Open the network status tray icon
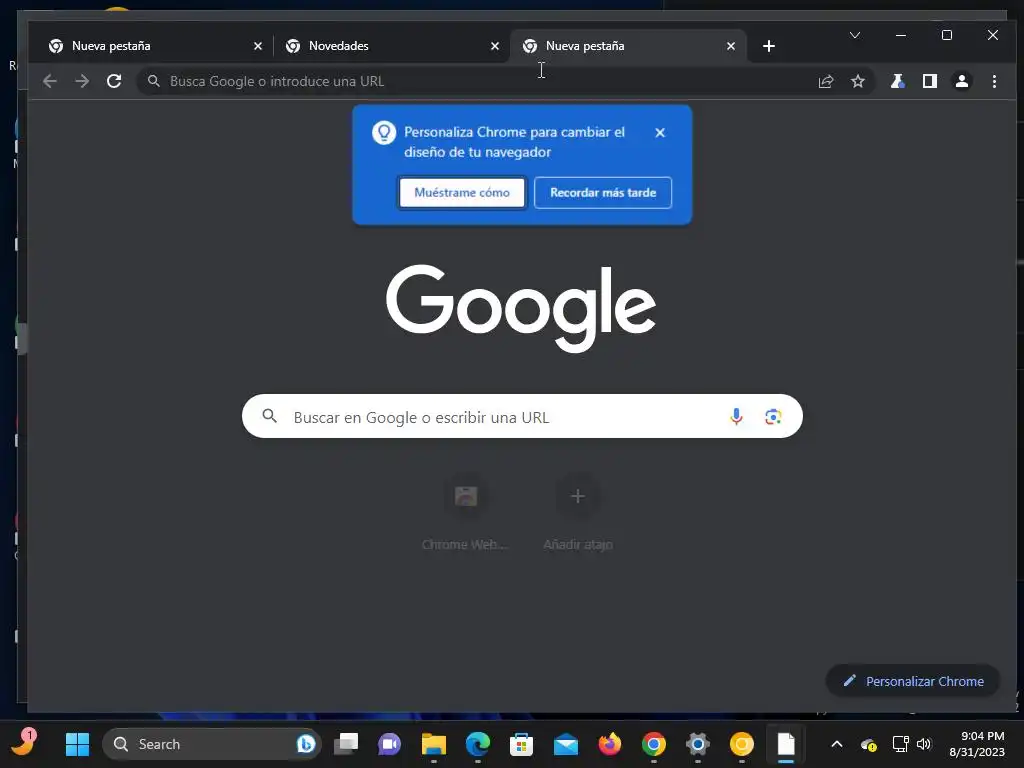The width and height of the screenshot is (1024, 768). pyautogui.click(x=901, y=744)
